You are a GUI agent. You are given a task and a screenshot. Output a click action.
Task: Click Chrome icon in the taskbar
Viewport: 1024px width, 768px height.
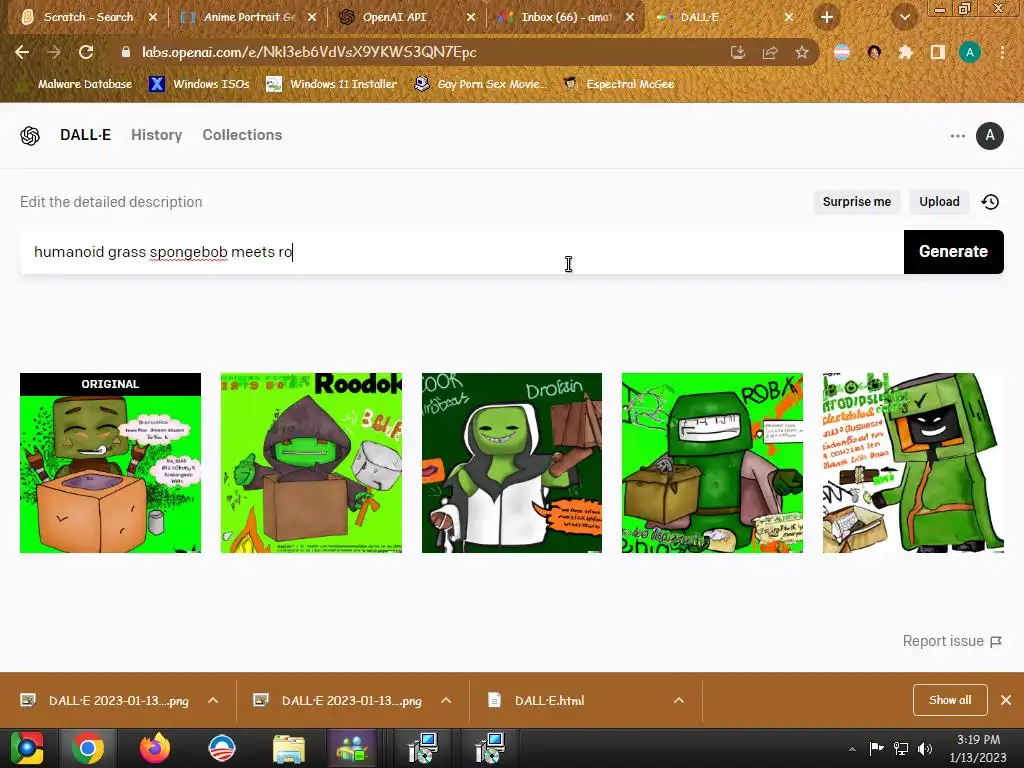click(88, 748)
